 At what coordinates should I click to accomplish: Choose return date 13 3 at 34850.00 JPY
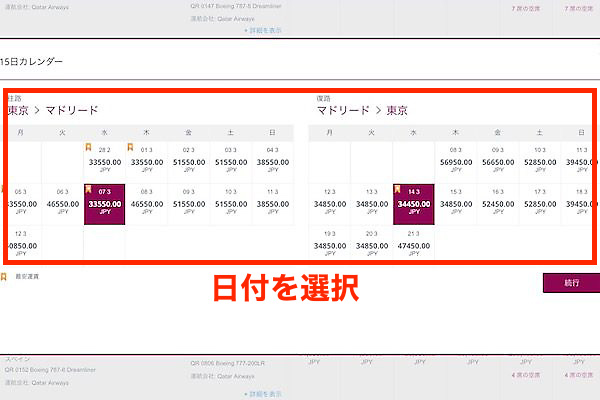coord(372,204)
